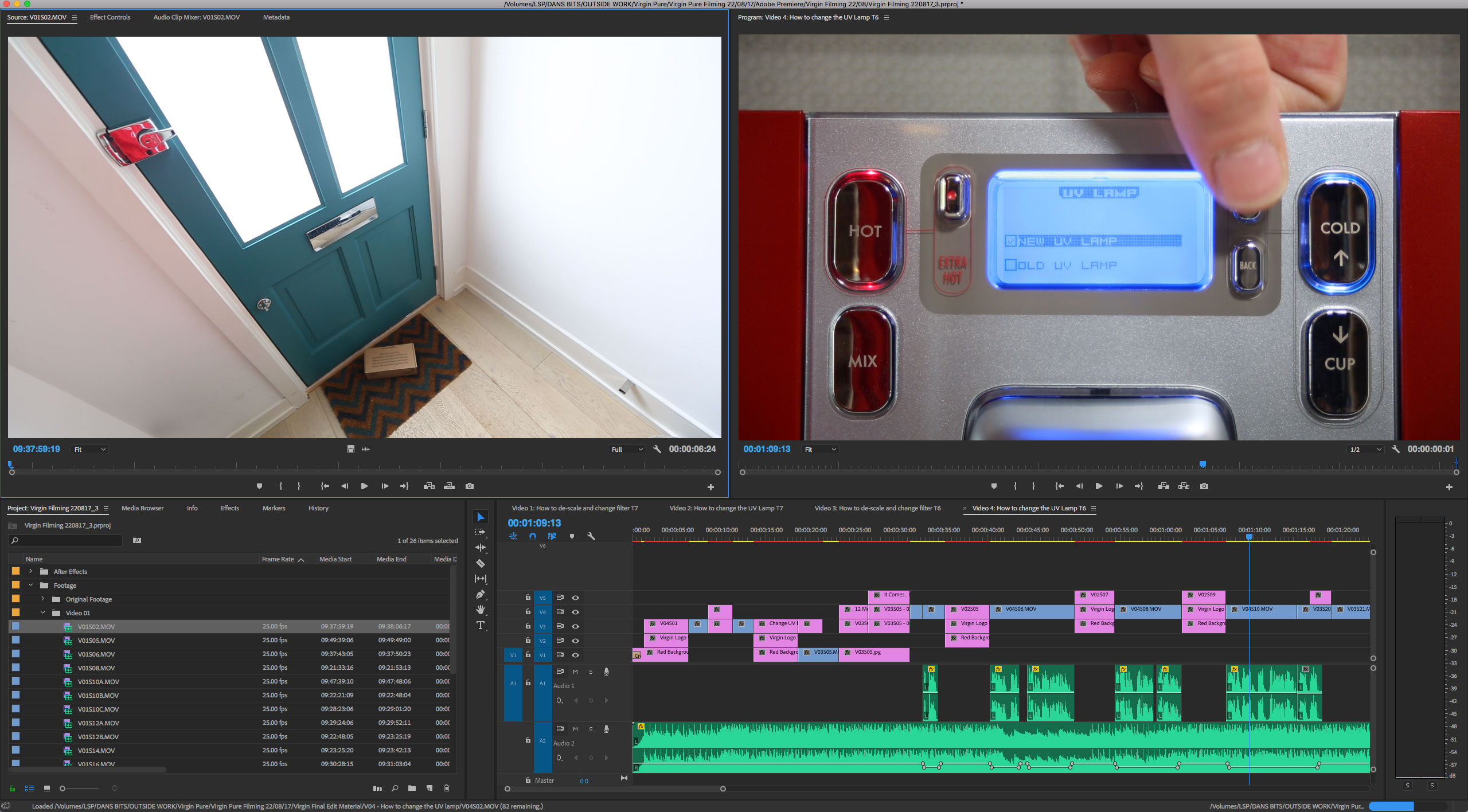Go to In point in Source monitor
The width and height of the screenshot is (1468, 812).
325,486
